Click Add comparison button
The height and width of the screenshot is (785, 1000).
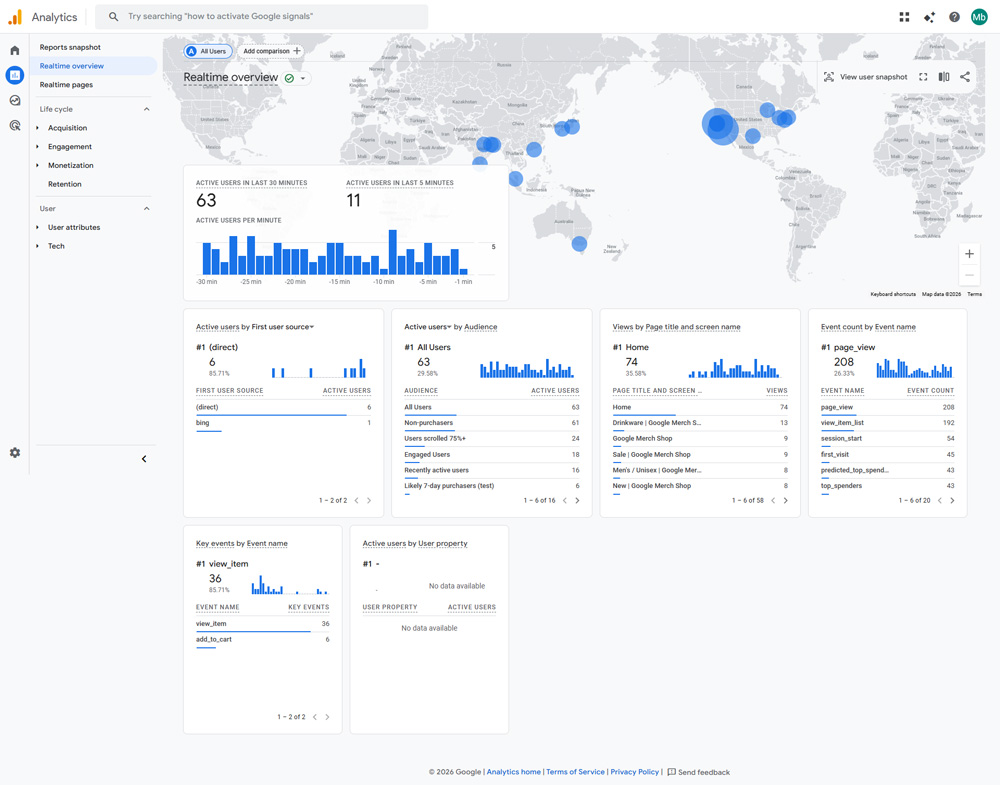point(271,51)
